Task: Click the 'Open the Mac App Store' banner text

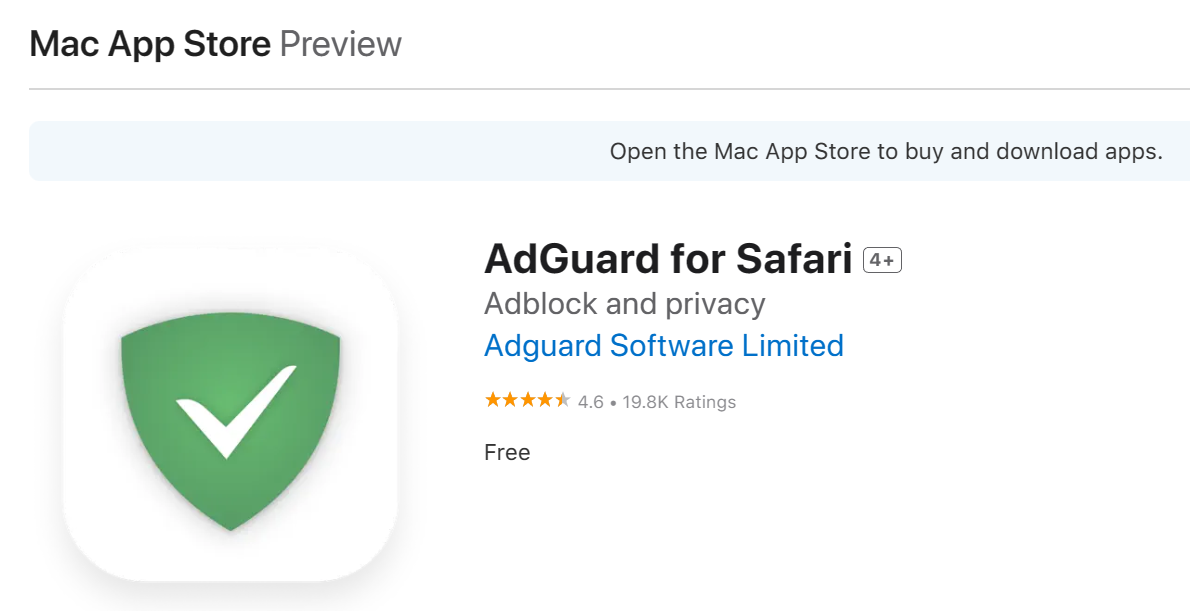Action: (885, 152)
